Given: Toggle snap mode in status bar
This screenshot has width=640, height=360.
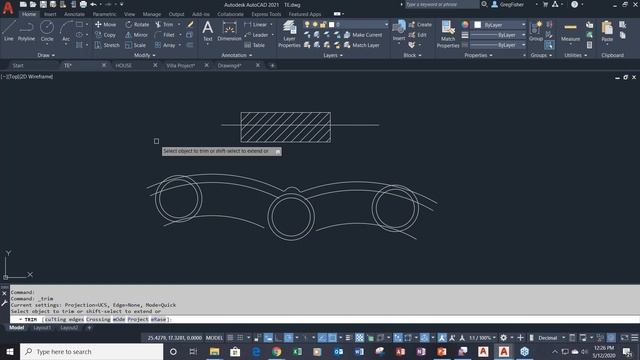Looking at the screenshot, I should 240,338.
